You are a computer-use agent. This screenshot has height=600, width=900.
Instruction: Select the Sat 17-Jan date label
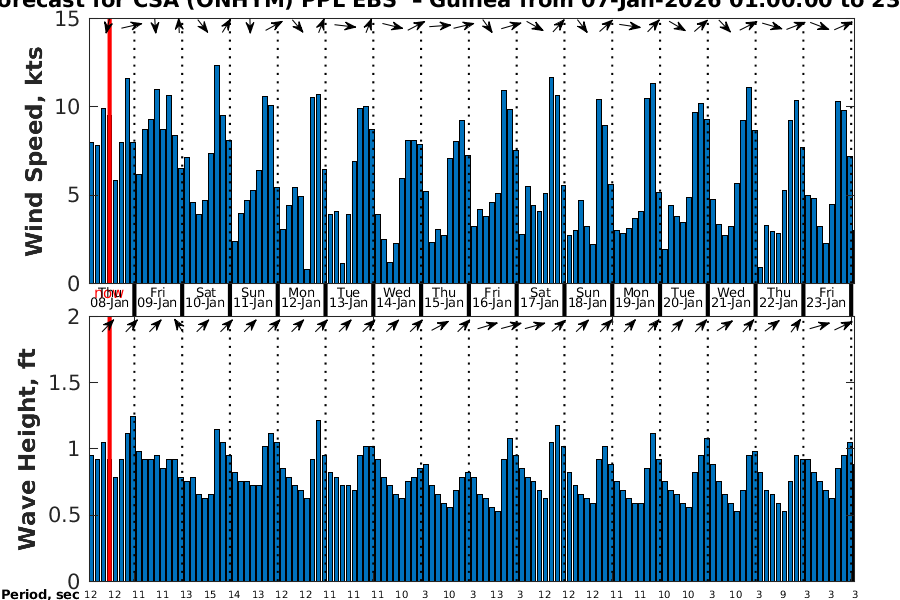tap(540, 297)
